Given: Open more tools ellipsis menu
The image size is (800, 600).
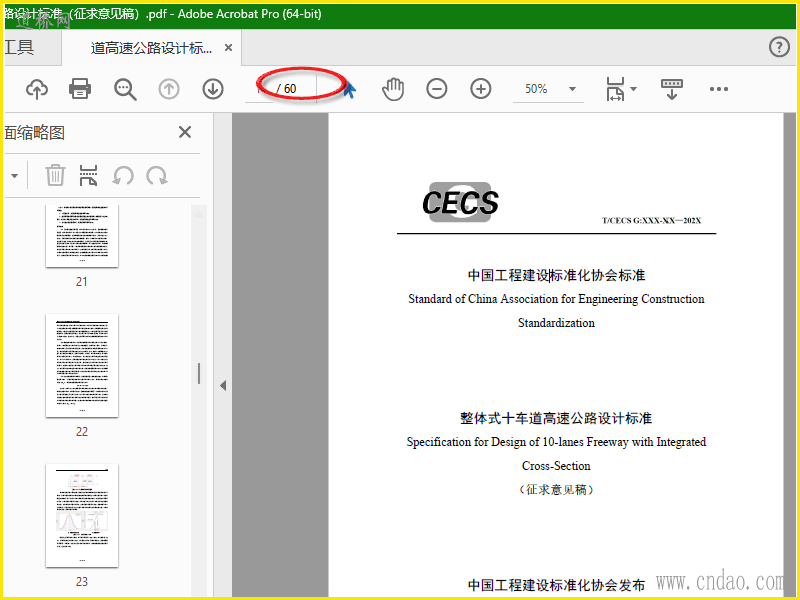Looking at the screenshot, I should [718, 89].
